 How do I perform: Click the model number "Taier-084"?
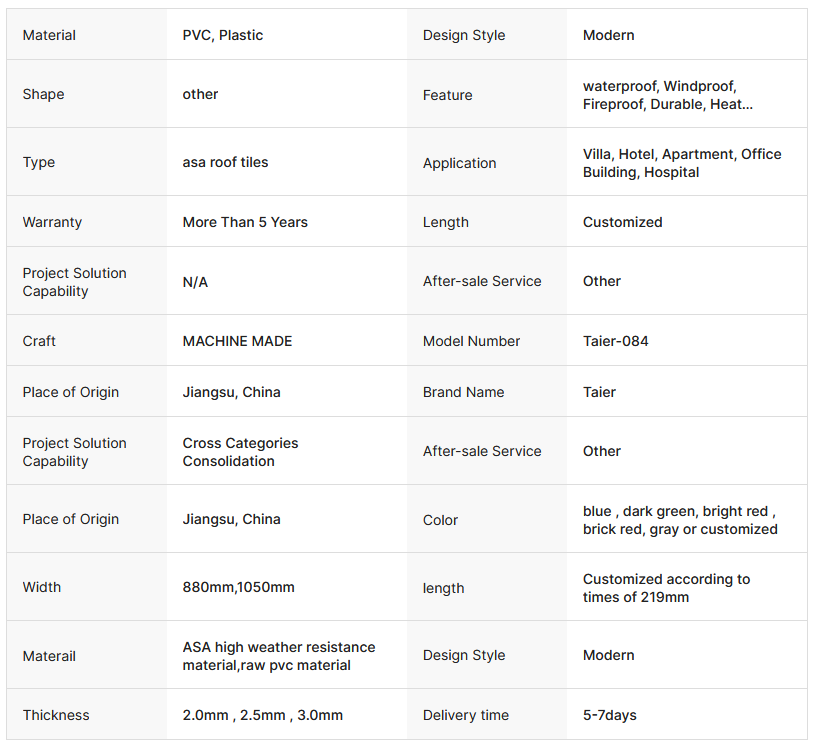point(615,341)
